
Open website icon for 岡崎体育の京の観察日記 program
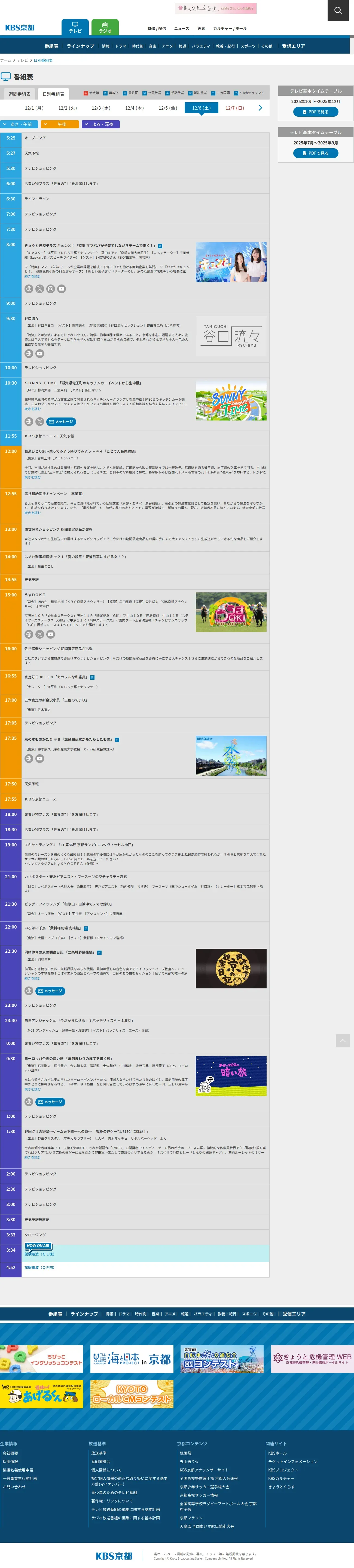coord(29,991)
